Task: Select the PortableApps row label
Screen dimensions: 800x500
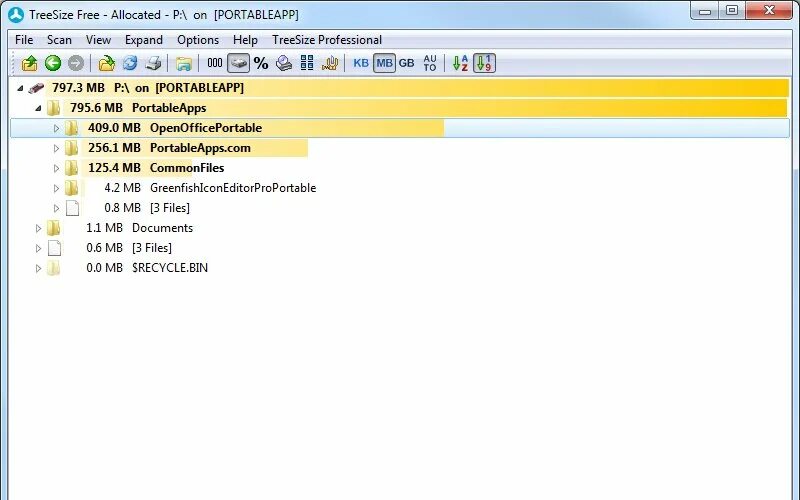Action: 169,108
